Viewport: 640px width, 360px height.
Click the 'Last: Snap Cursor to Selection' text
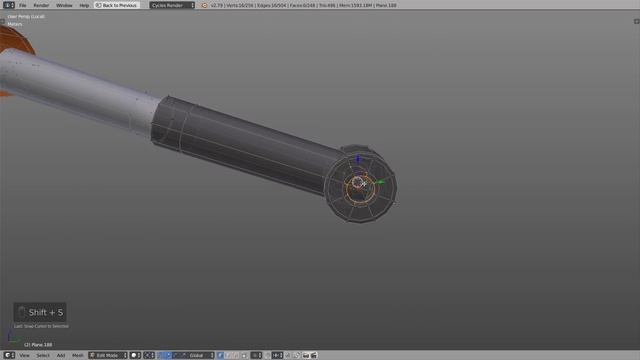coord(41,326)
